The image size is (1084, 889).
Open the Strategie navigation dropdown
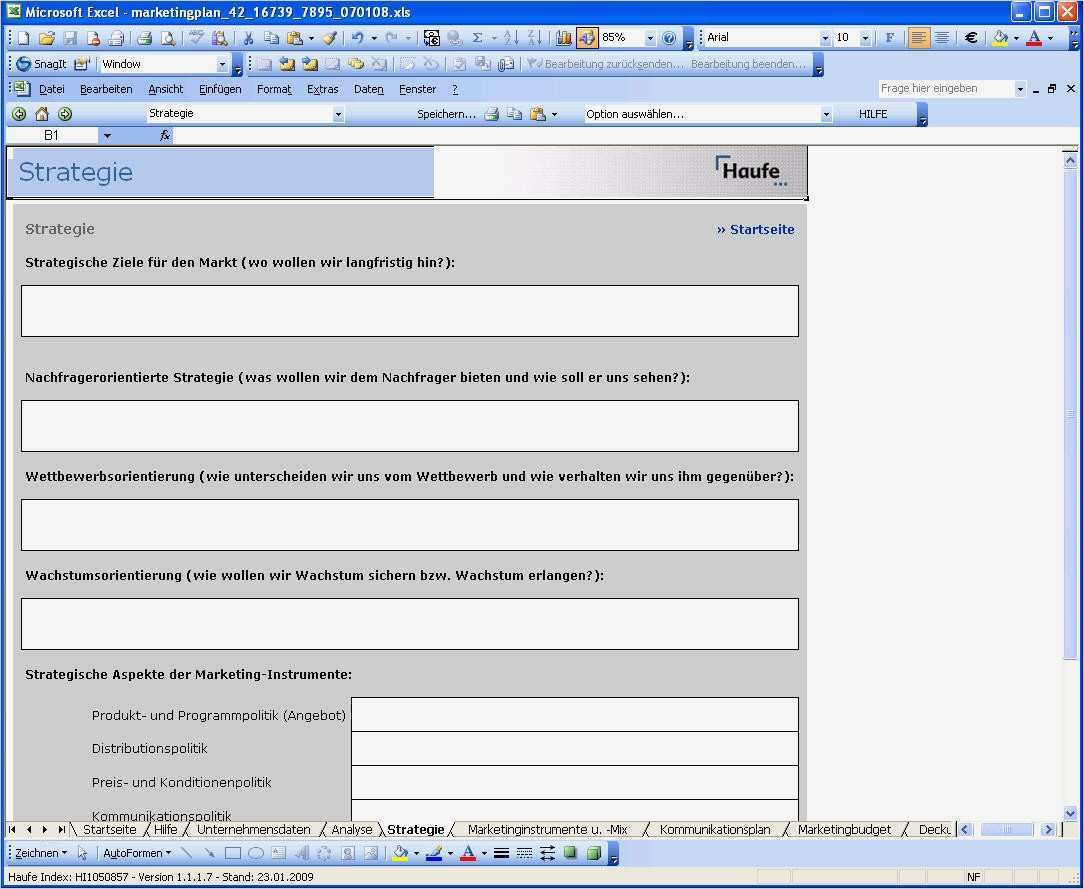pos(338,114)
